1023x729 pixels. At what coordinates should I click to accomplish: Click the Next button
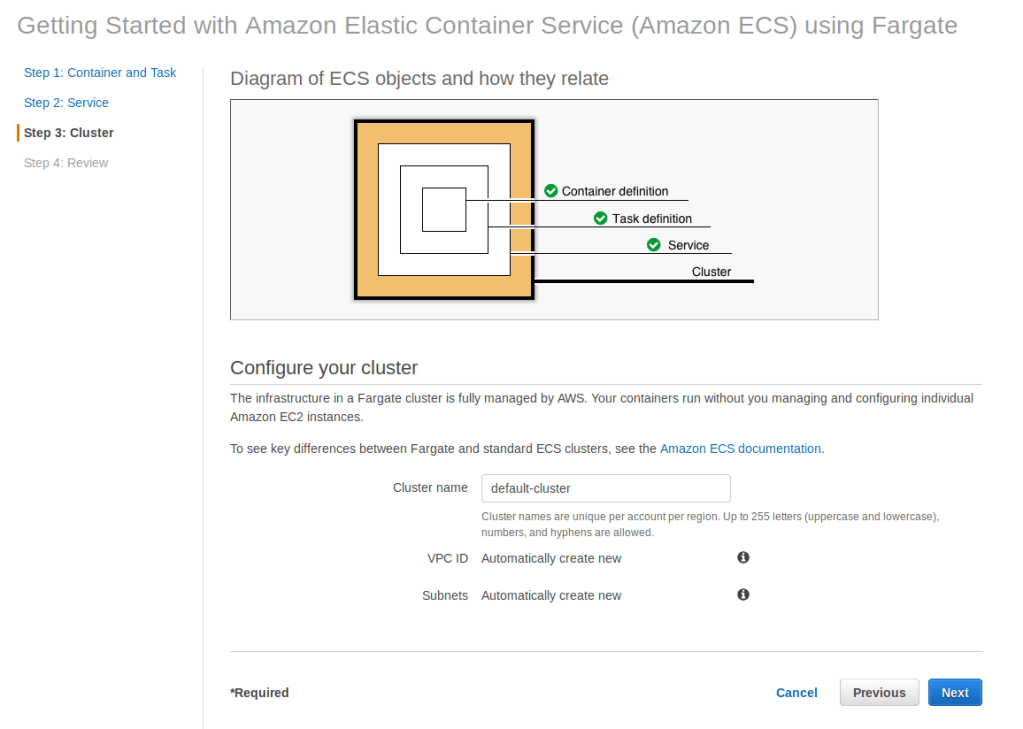pyautogui.click(x=955, y=693)
